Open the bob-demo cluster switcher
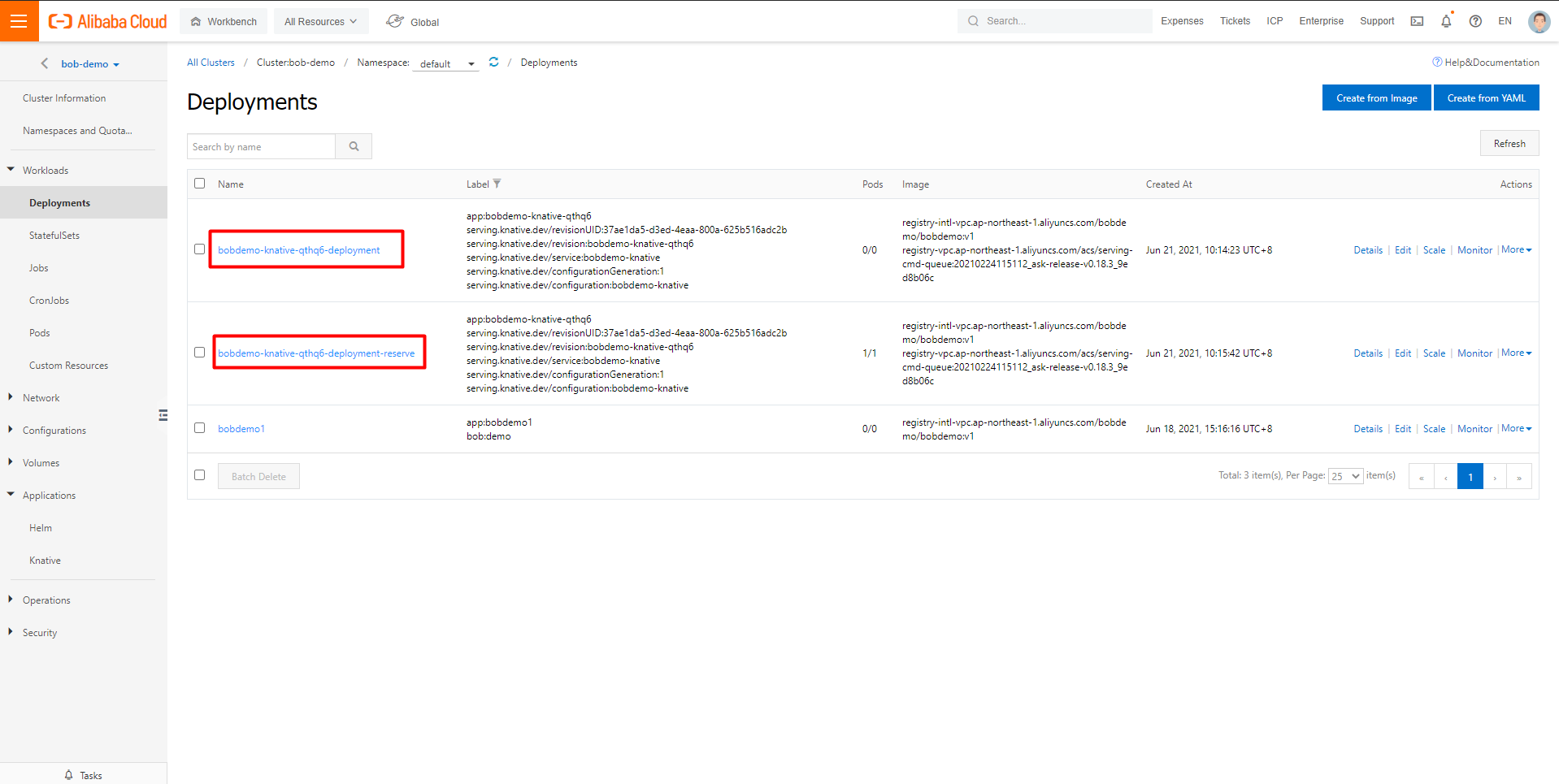1559x784 pixels. (x=90, y=64)
